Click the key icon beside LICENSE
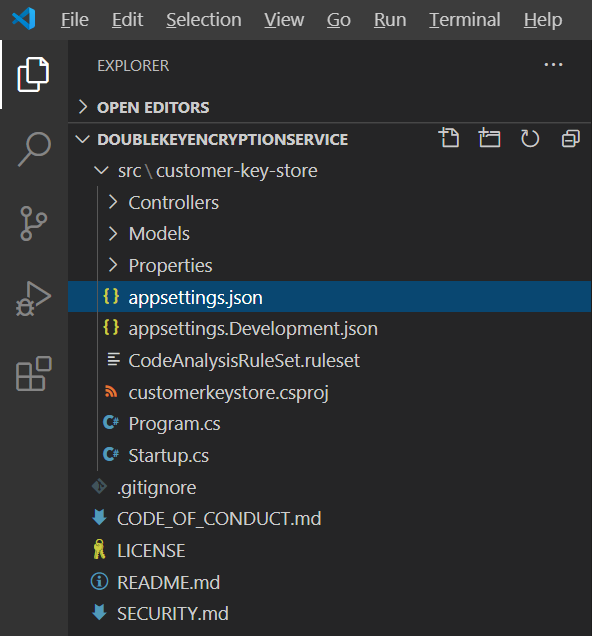Screen dimensions: 592x636 (x=99, y=549)
